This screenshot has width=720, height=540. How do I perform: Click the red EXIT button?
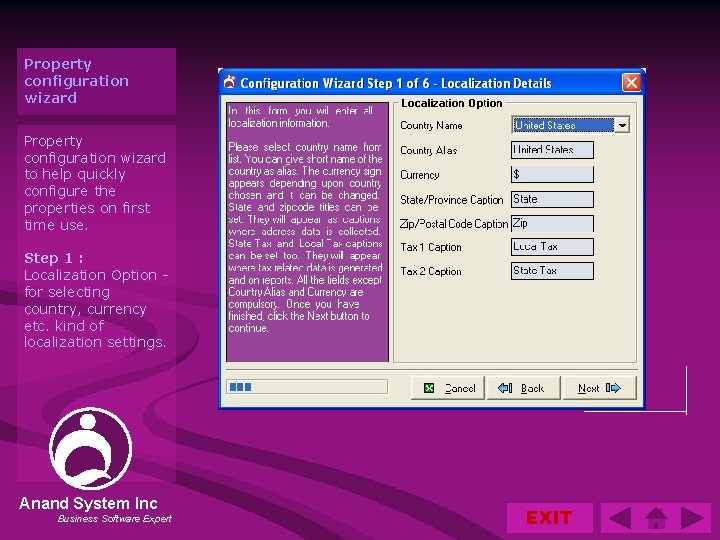point(549,518)
